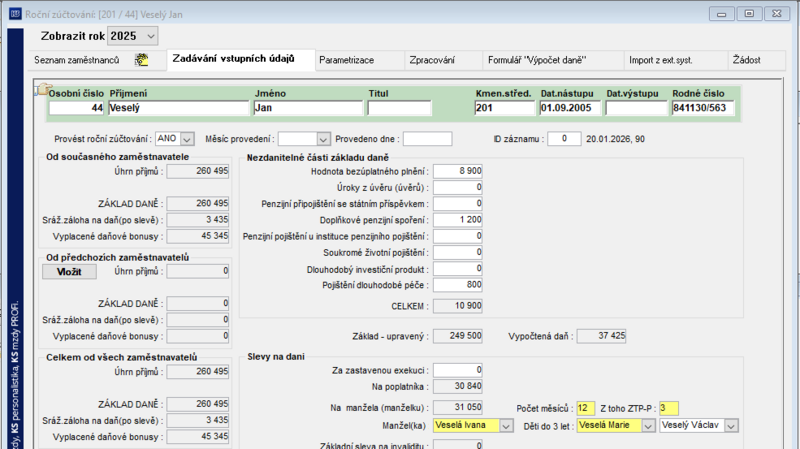Click the Vložit button

69,272
